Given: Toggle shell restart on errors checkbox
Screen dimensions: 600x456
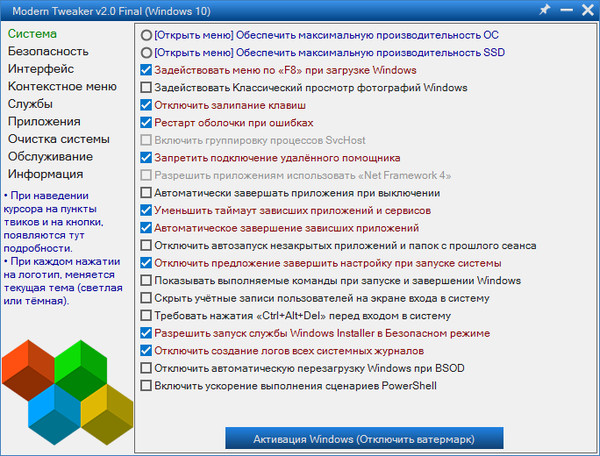Looking at the screenshot, I should [x=146, y=123].
